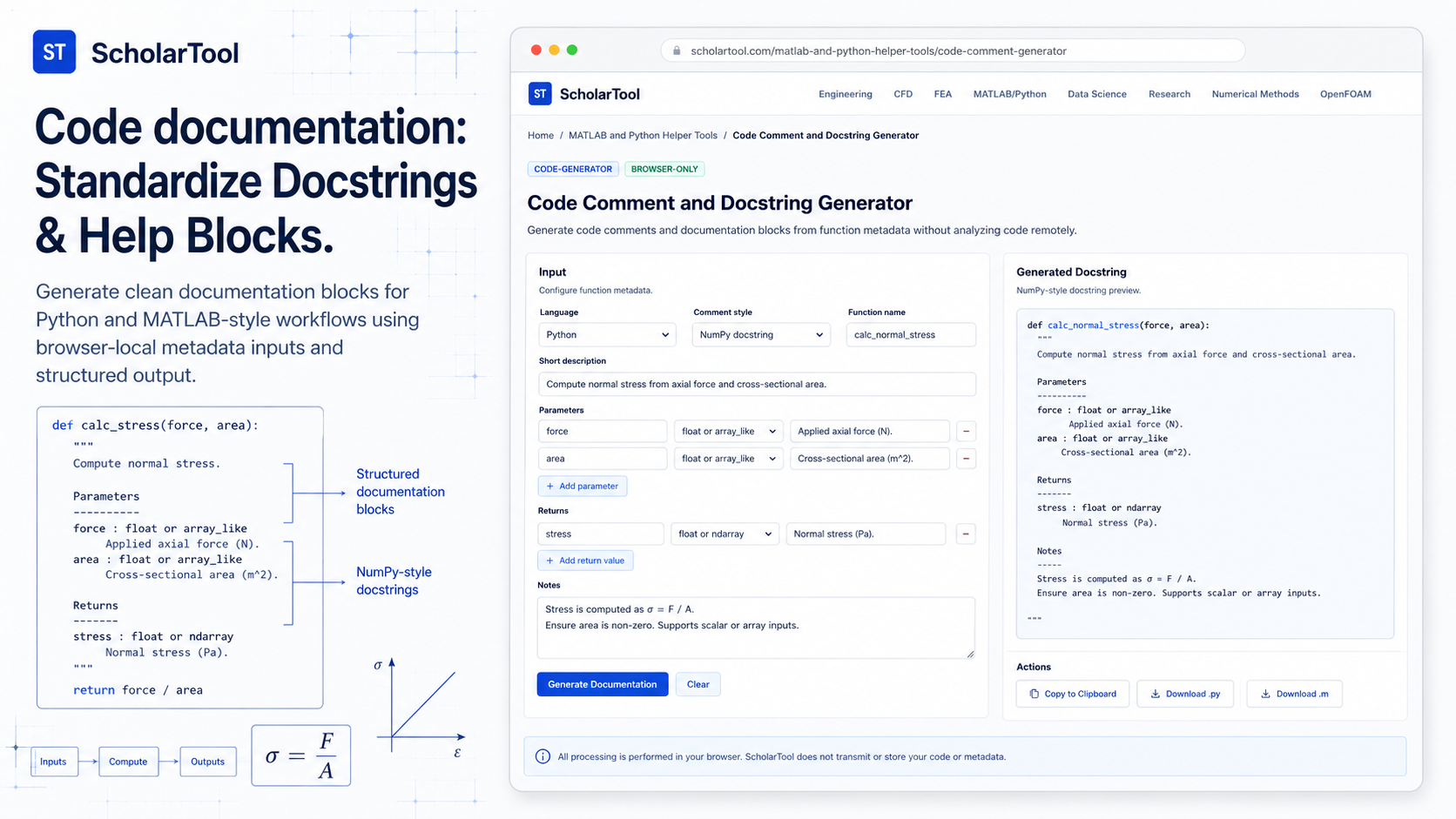Click the Outputs box in flow diagram
This screenshot has height=819, width=1456.
(x=207, y=762)
